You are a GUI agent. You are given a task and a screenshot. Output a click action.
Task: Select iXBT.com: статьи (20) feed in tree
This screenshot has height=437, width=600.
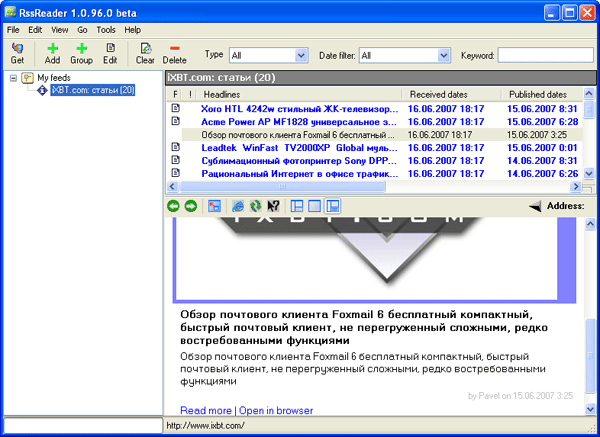(x=93, y=90)
